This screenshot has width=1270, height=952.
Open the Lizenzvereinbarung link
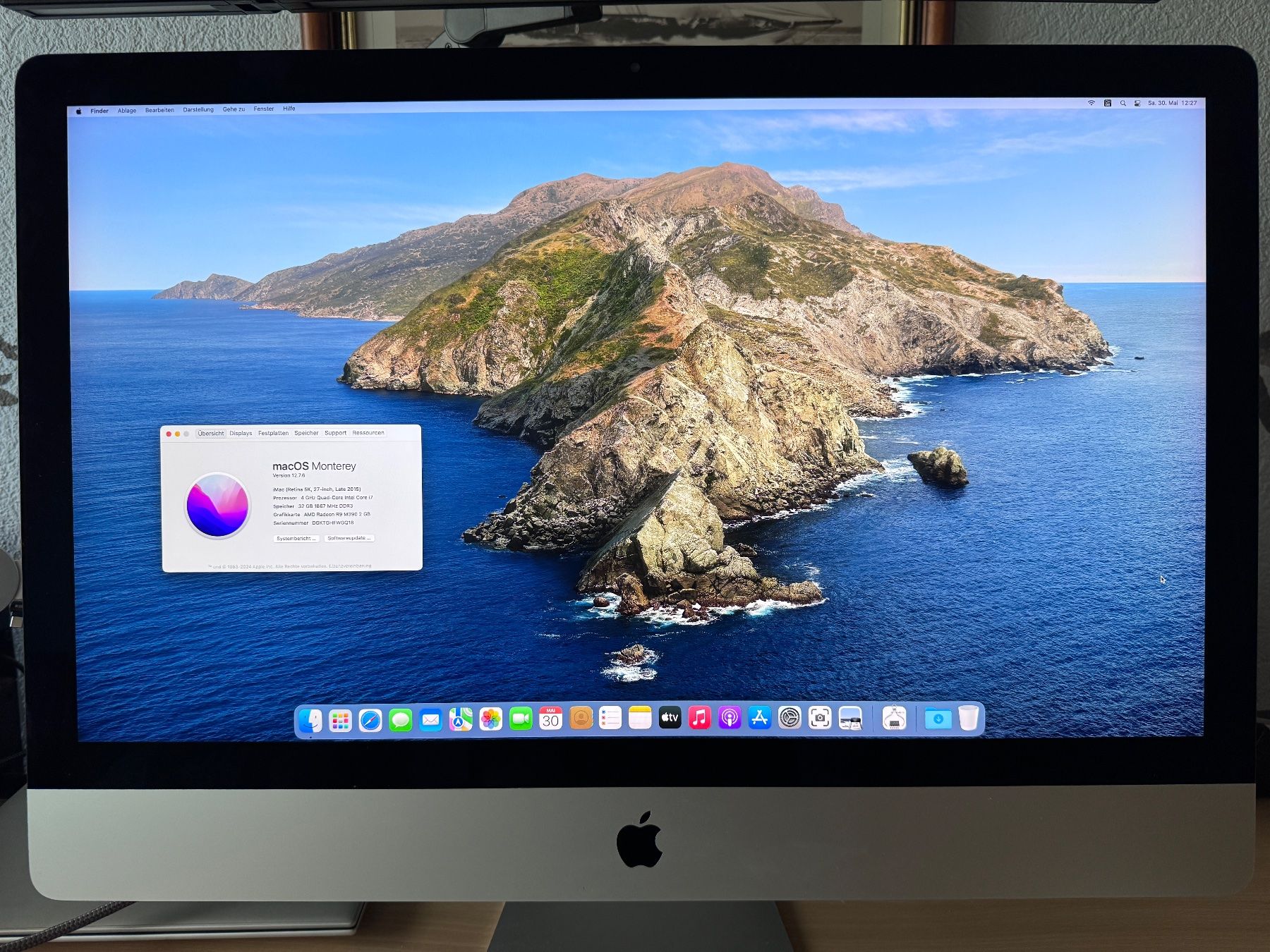coord(350,566)
